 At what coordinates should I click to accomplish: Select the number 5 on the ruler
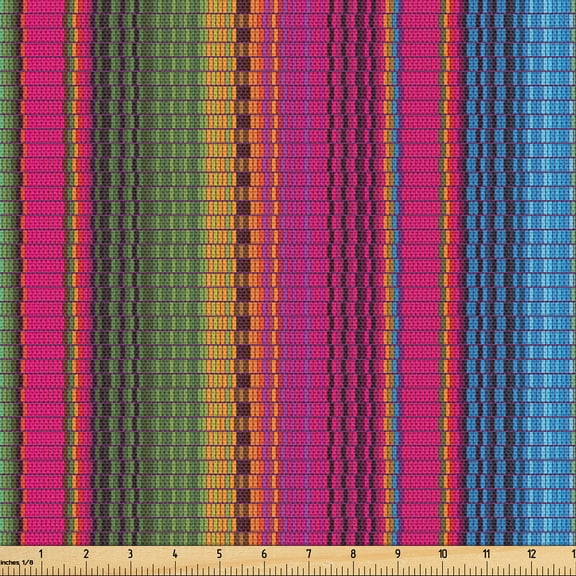coord(219,554)
